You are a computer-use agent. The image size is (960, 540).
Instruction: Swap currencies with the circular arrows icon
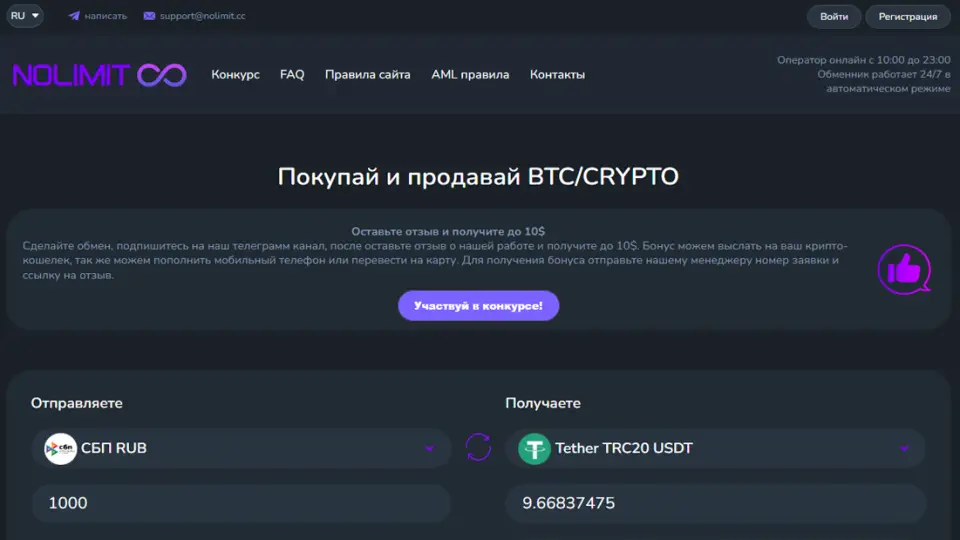tap(478, 448)
